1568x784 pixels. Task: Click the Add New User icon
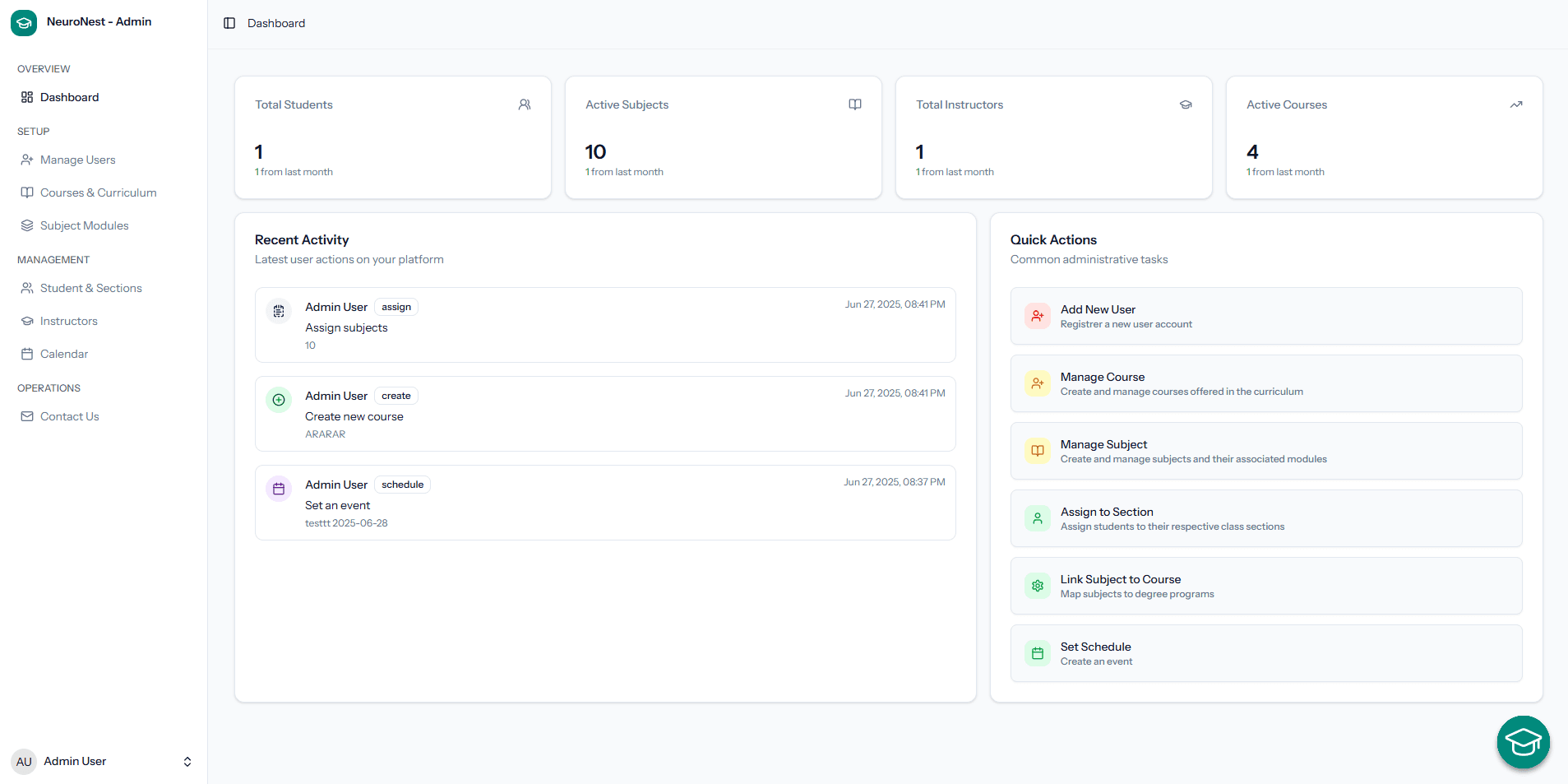click(x=1037, y=316)
